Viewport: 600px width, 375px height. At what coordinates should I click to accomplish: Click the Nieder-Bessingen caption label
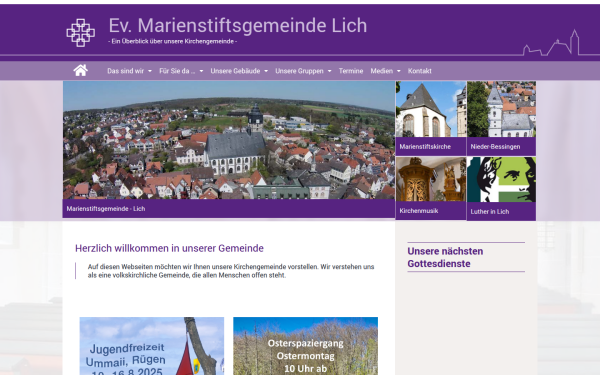495,147
